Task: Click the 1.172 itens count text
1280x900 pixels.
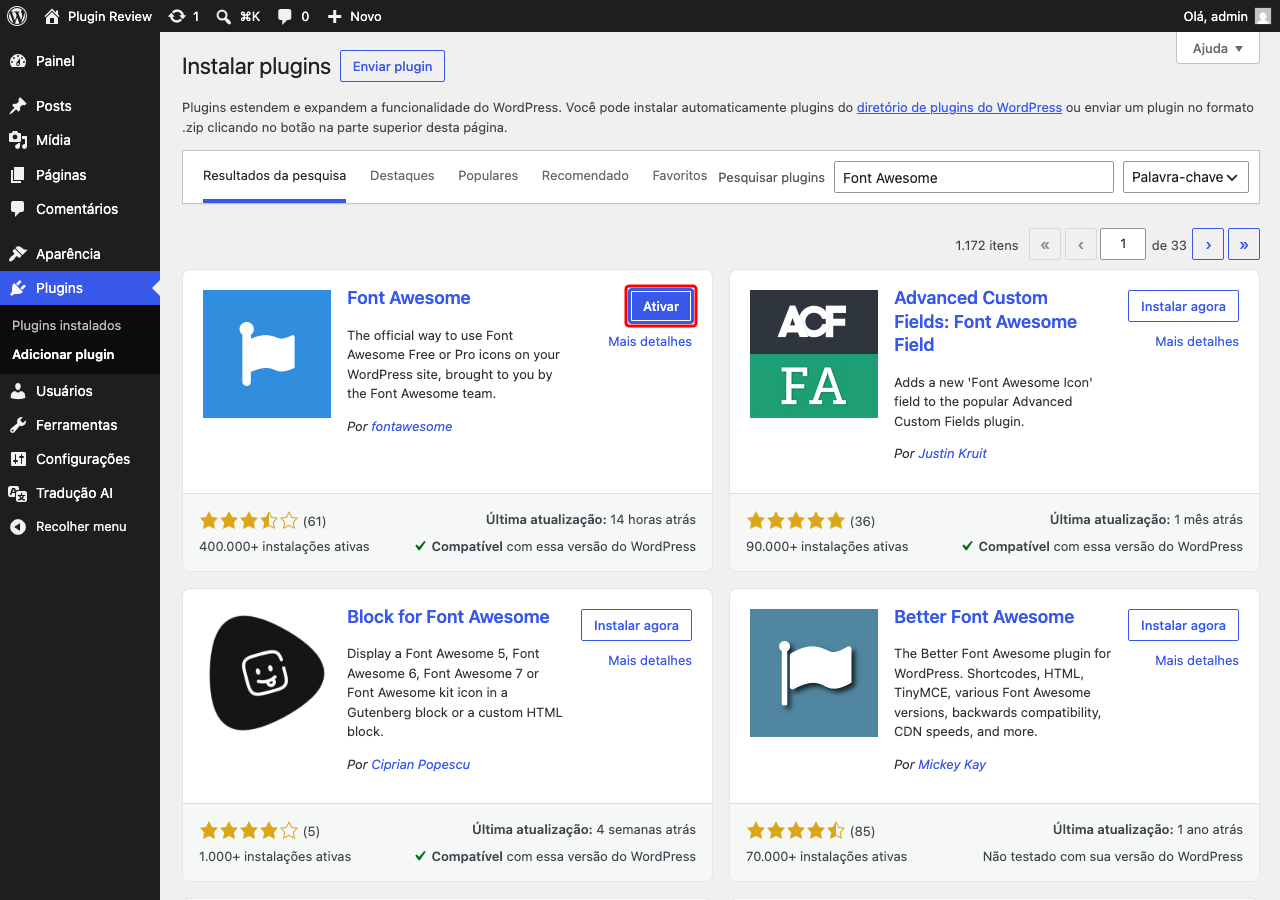Action: [987, 245]
